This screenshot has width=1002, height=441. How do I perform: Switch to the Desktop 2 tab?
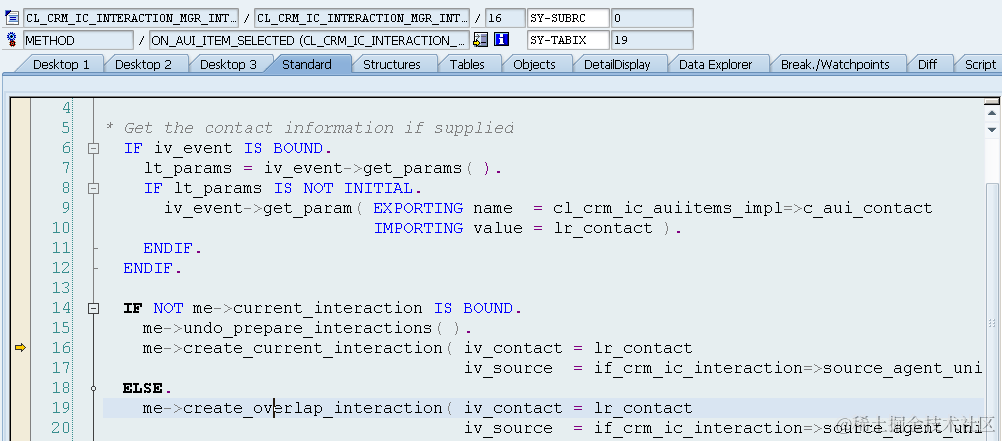[144, 65]
